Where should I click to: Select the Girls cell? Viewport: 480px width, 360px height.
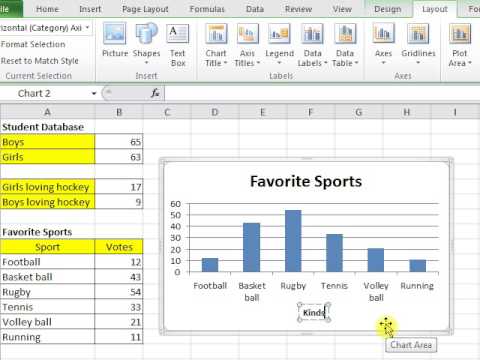tap(47, 157)
